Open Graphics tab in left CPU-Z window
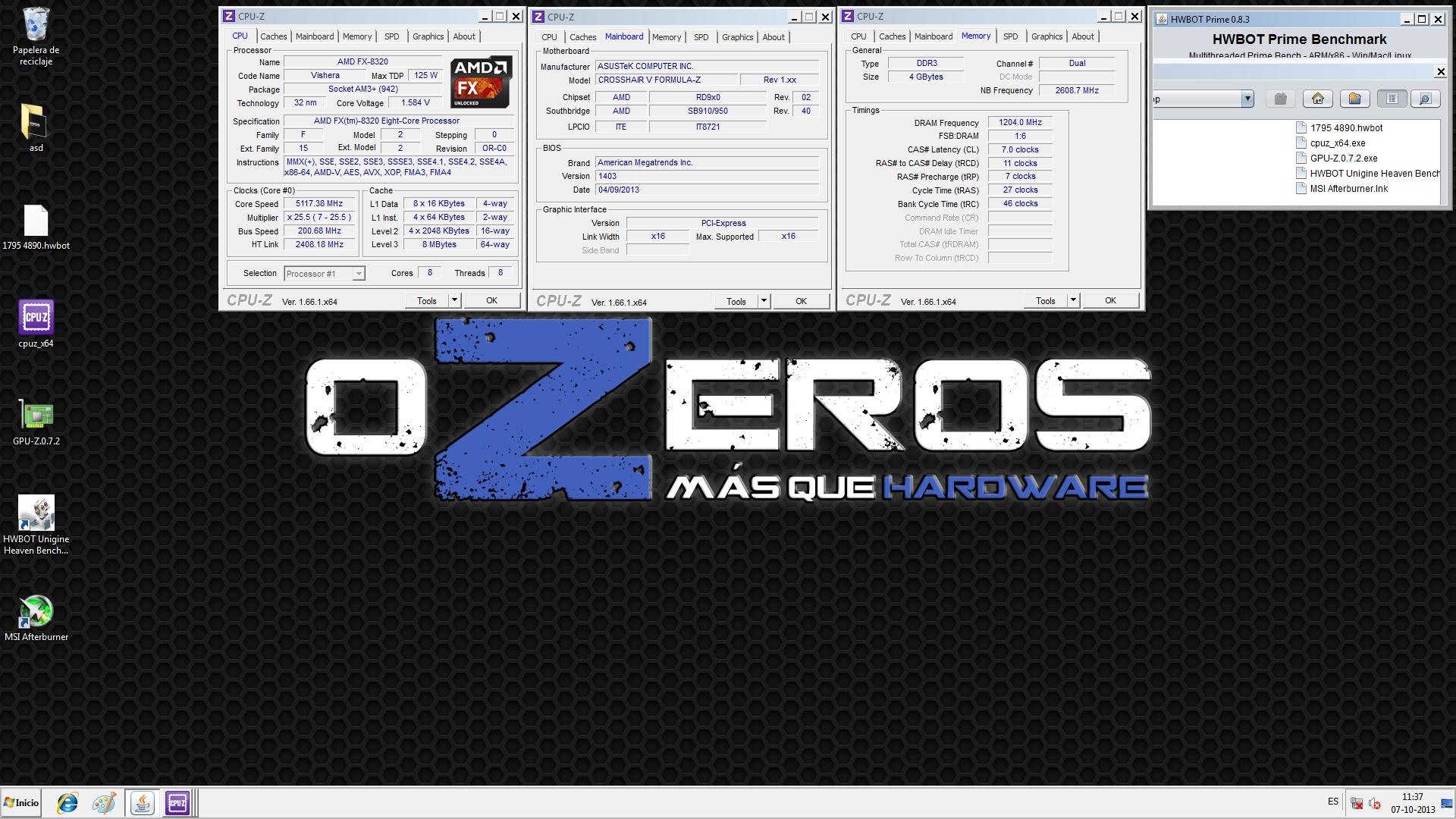 coord(428,36)
